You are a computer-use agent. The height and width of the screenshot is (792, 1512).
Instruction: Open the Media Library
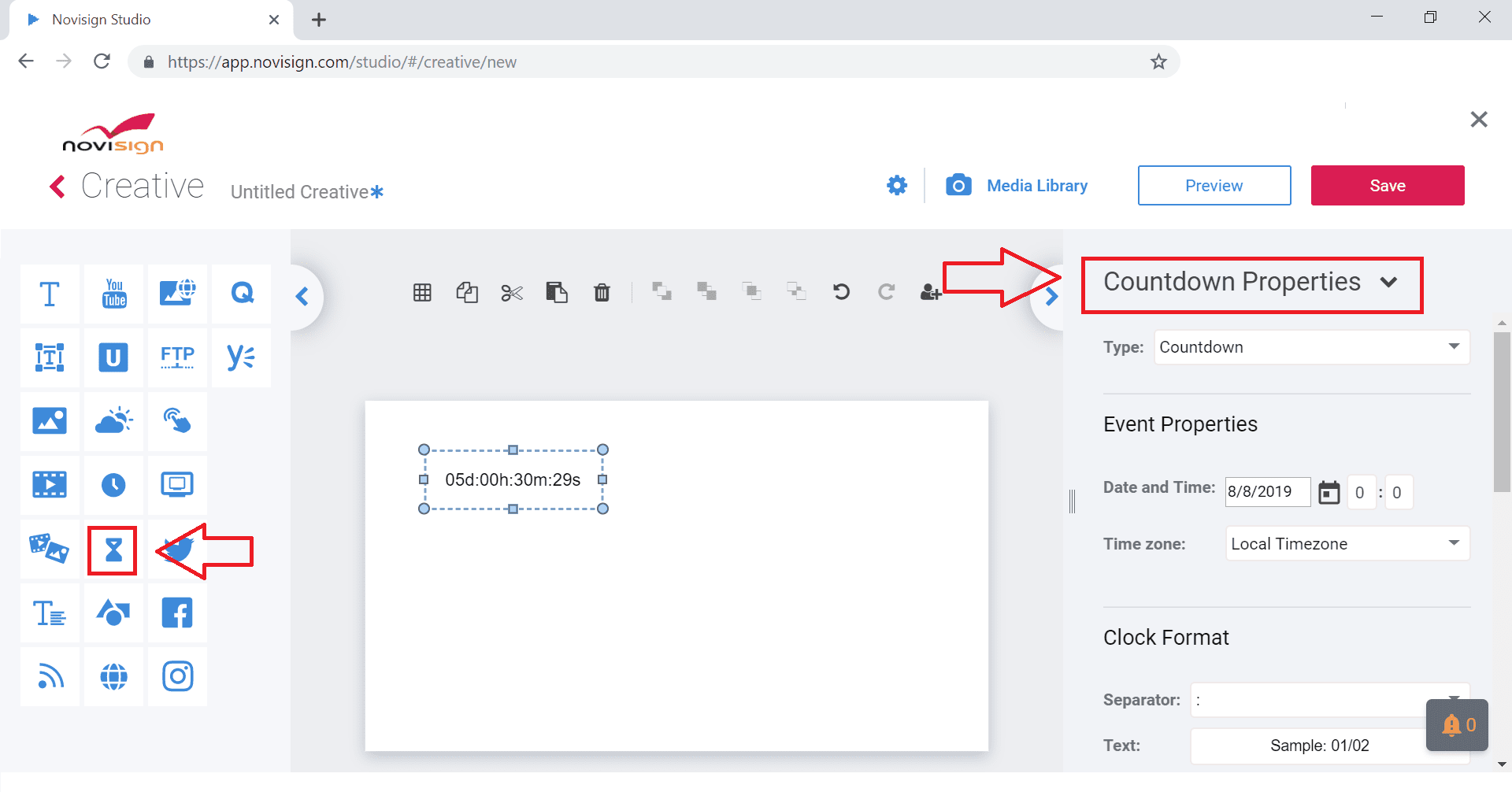point(1017,186)
